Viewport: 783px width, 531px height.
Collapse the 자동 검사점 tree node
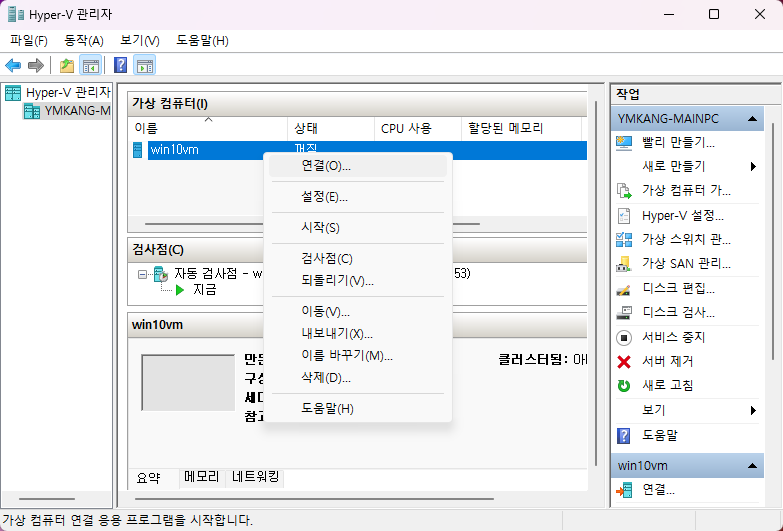coord(142,274)
